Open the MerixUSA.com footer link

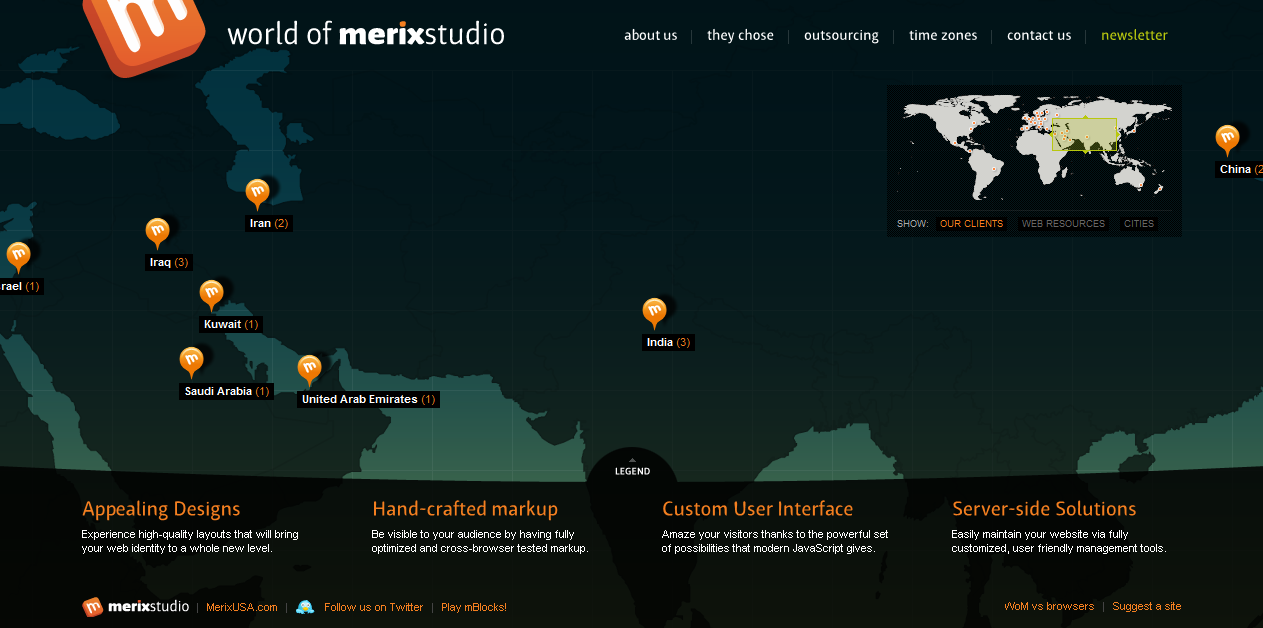point(242,607)
